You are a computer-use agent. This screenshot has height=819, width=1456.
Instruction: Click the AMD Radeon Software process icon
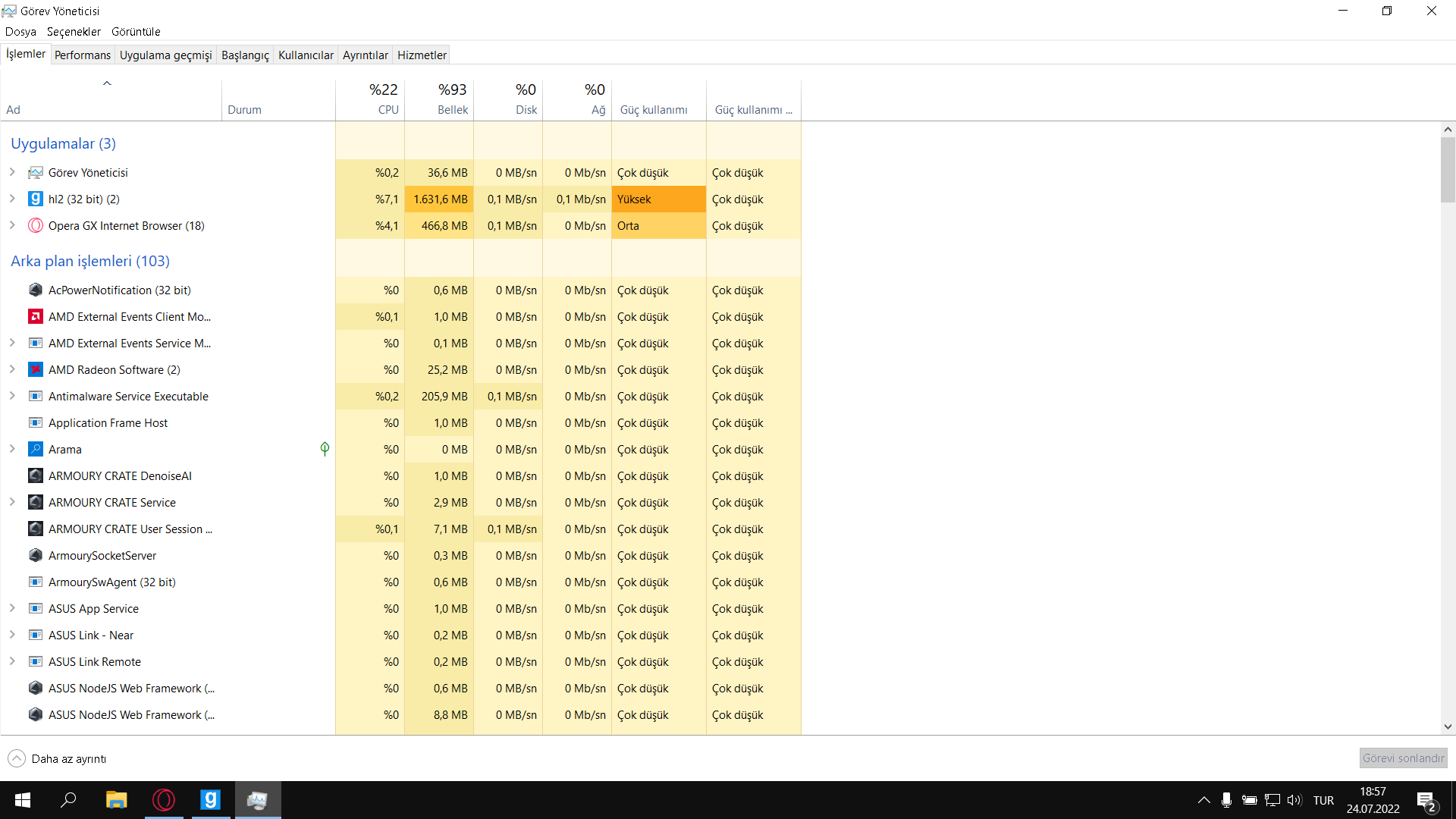[36, 369]
